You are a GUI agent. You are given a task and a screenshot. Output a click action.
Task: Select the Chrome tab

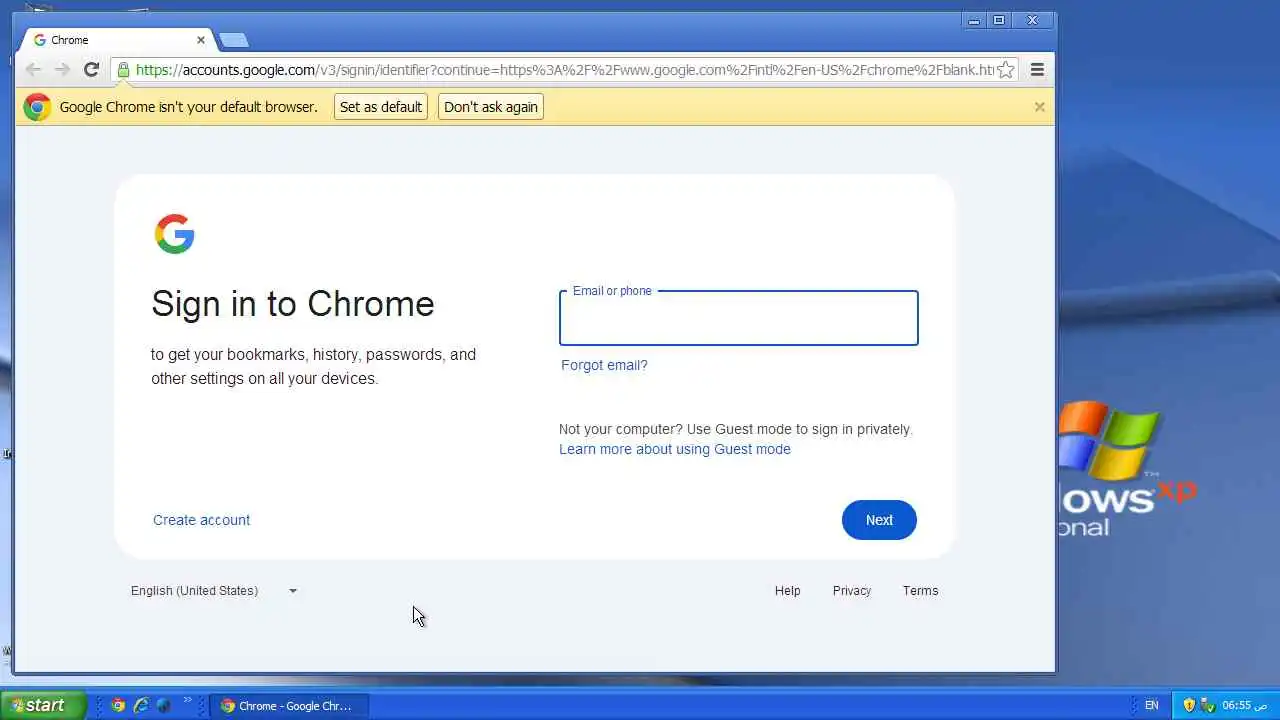tap(118, 40)
